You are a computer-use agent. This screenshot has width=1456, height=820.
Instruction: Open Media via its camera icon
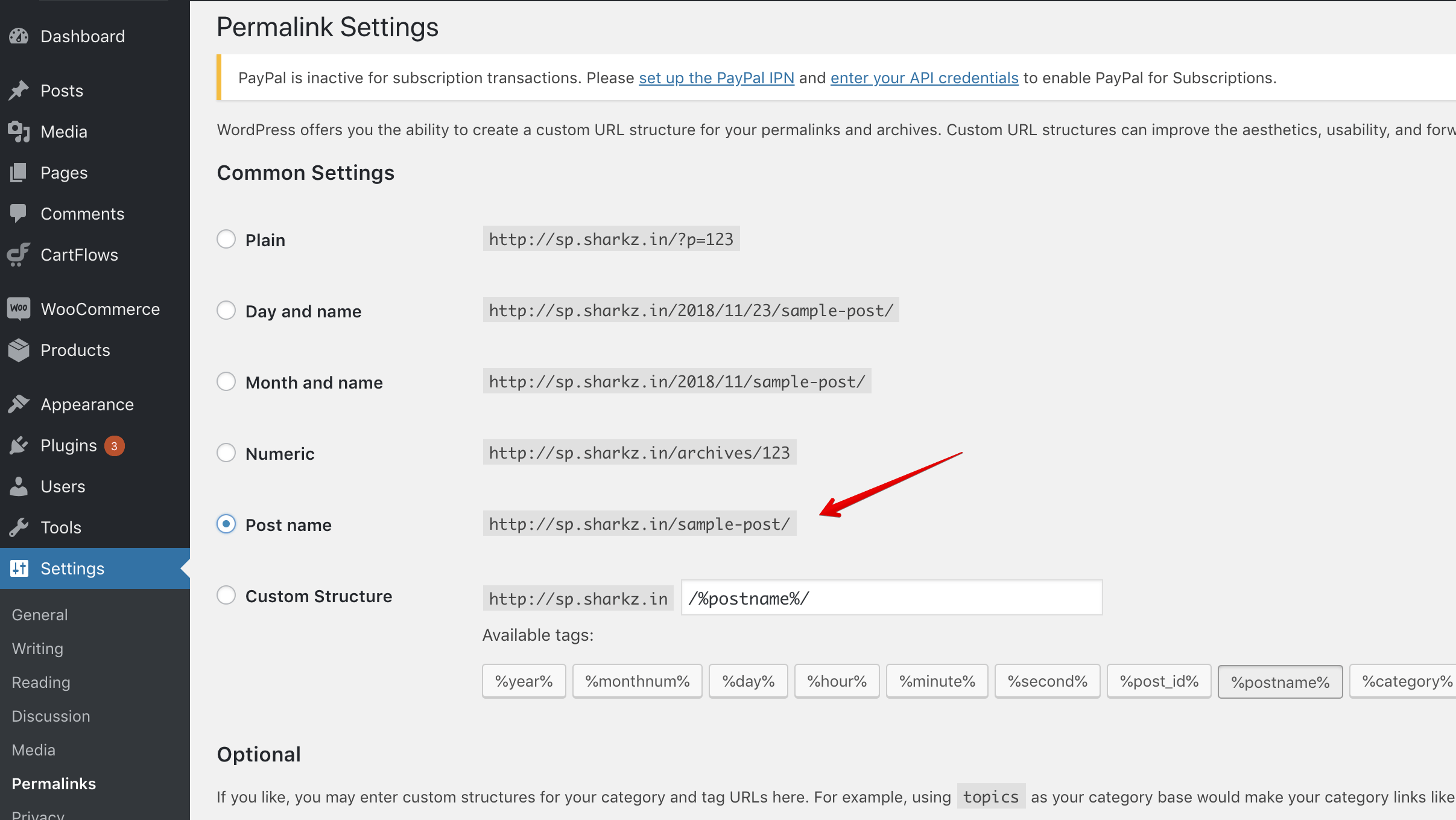[19, 132]
